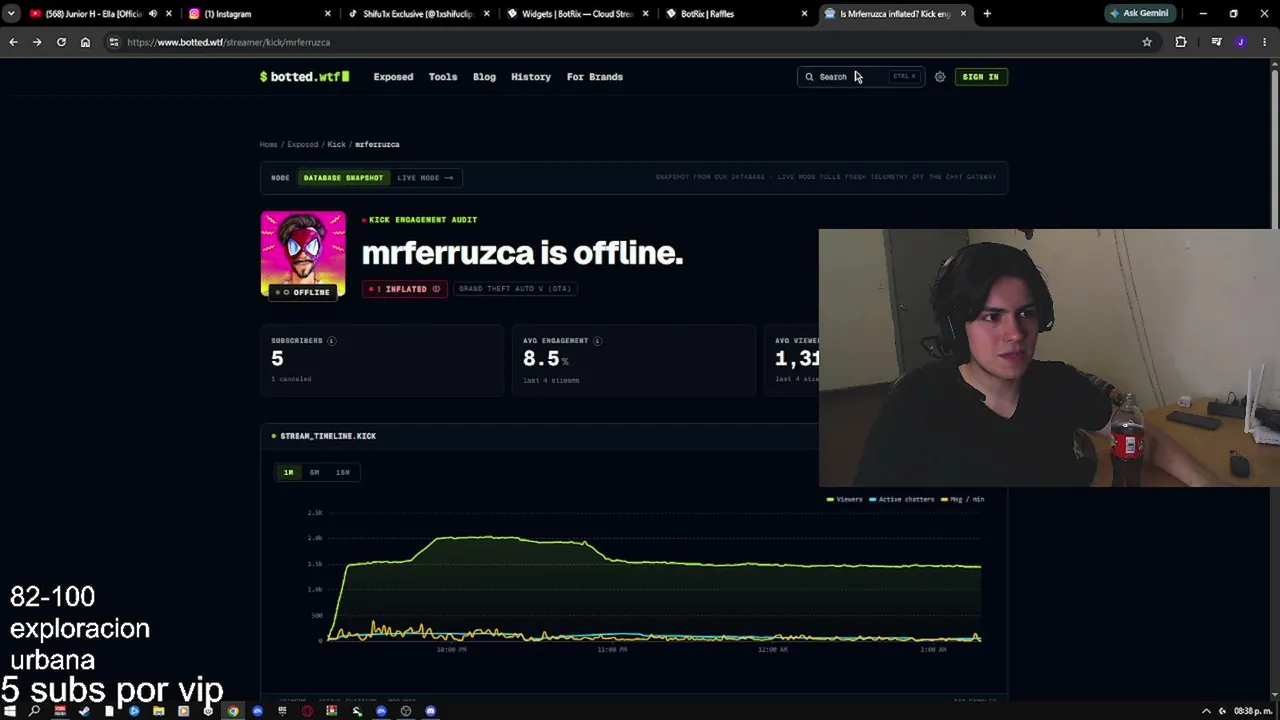Click the mrferruzca profile avatar
1280x720 pixels.
click(303, 255)
